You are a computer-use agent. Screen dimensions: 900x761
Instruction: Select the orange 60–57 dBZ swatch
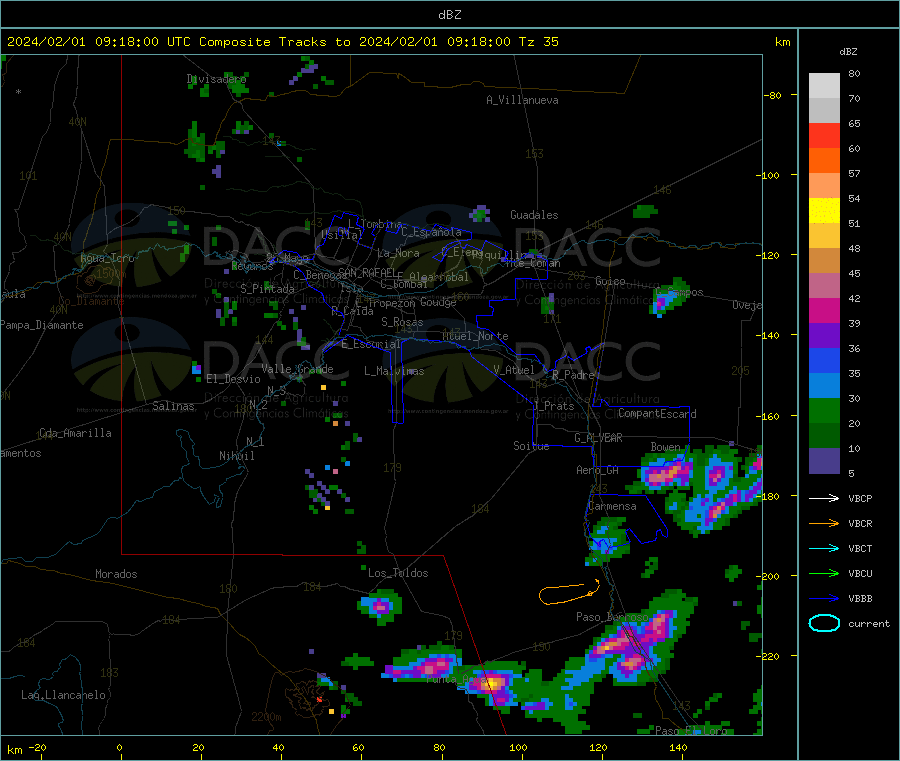(824, 161)
